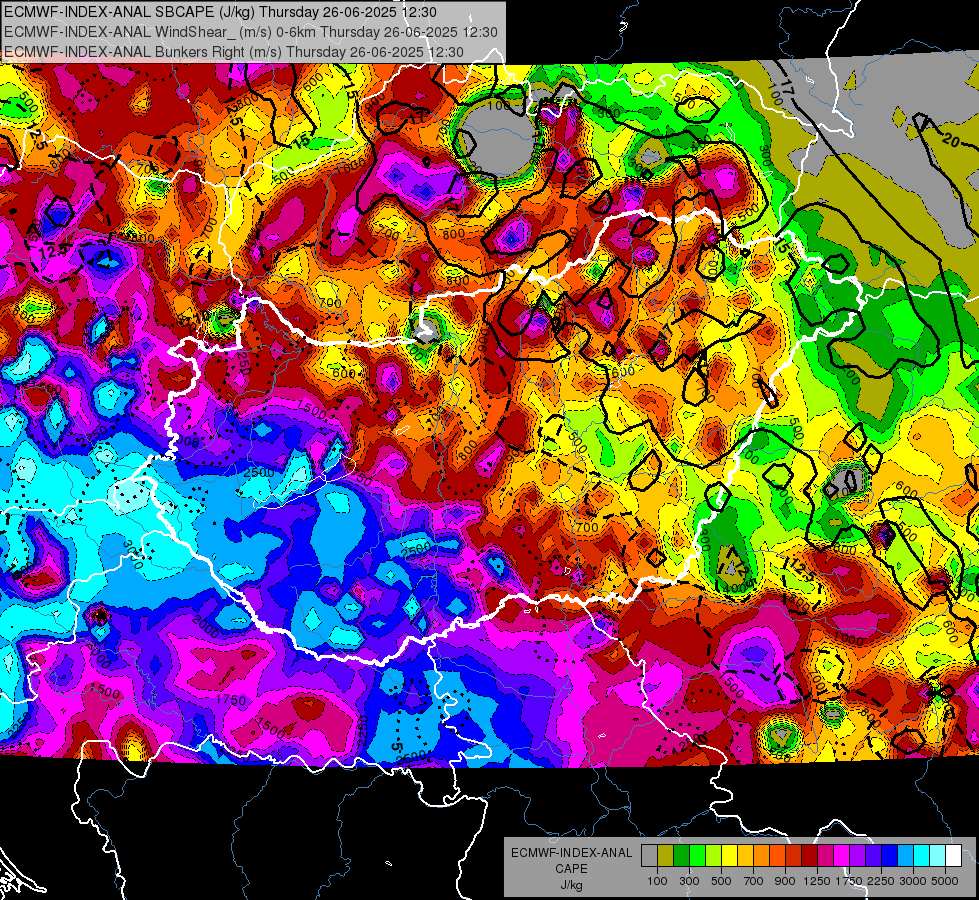The image size is (979, 900).
Task: Select the bright magenta swatch left of 1750
Action: (842, 855)
